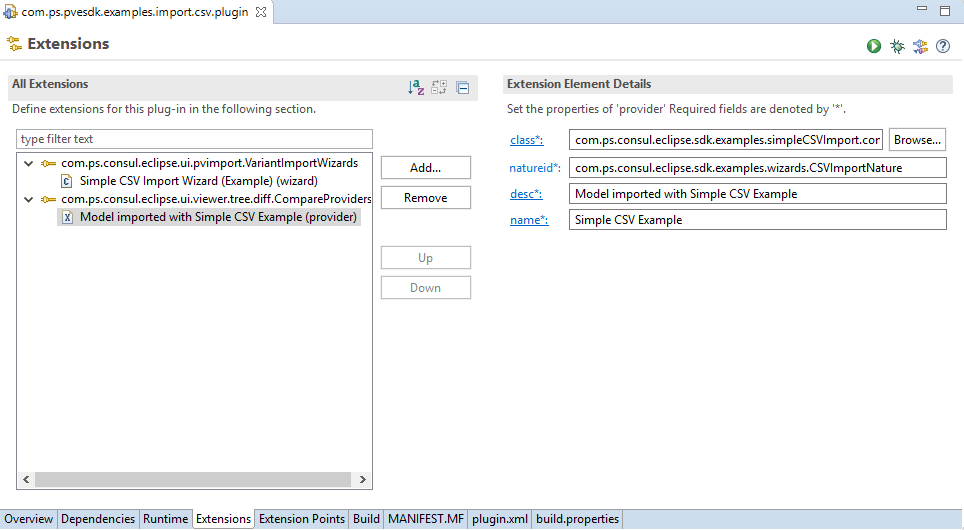Click the type filter text box
964x530 pixels.
194,139
